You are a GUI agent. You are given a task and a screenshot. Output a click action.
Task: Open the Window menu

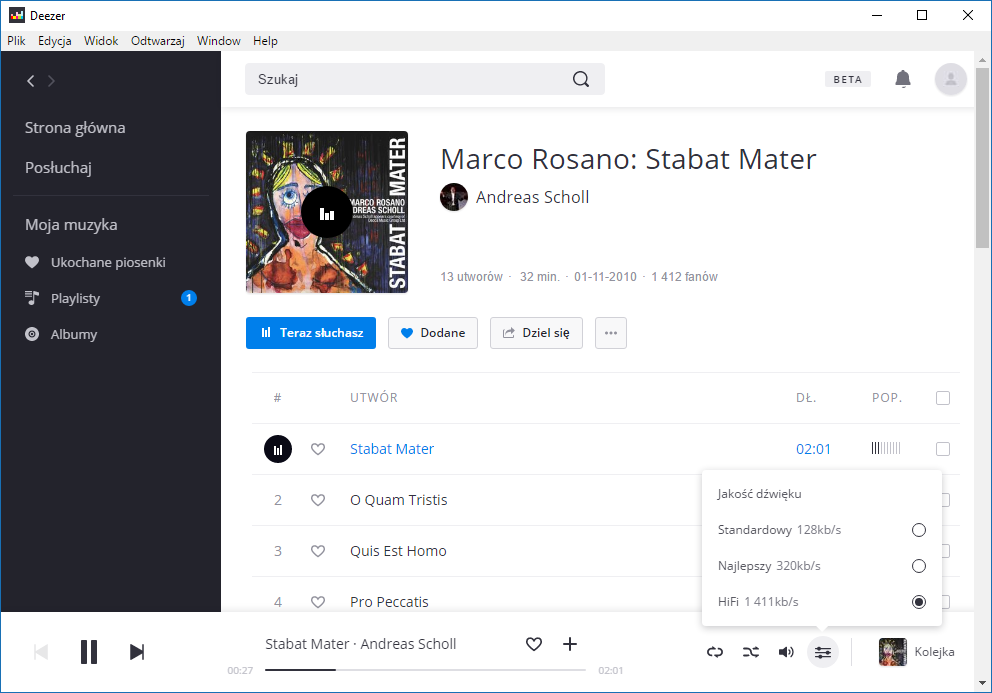tap(219, 41)
